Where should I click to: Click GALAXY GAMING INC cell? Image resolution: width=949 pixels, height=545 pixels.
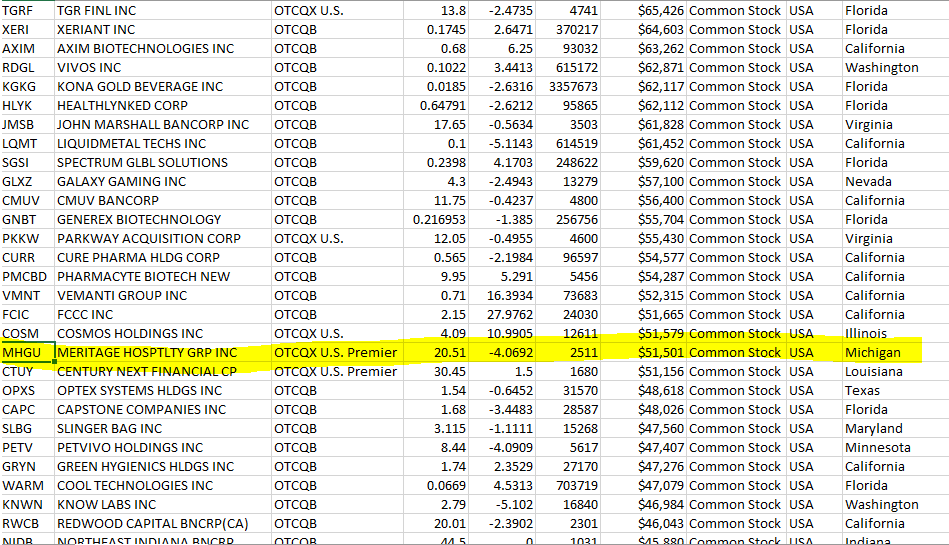(x=163, y=182)
